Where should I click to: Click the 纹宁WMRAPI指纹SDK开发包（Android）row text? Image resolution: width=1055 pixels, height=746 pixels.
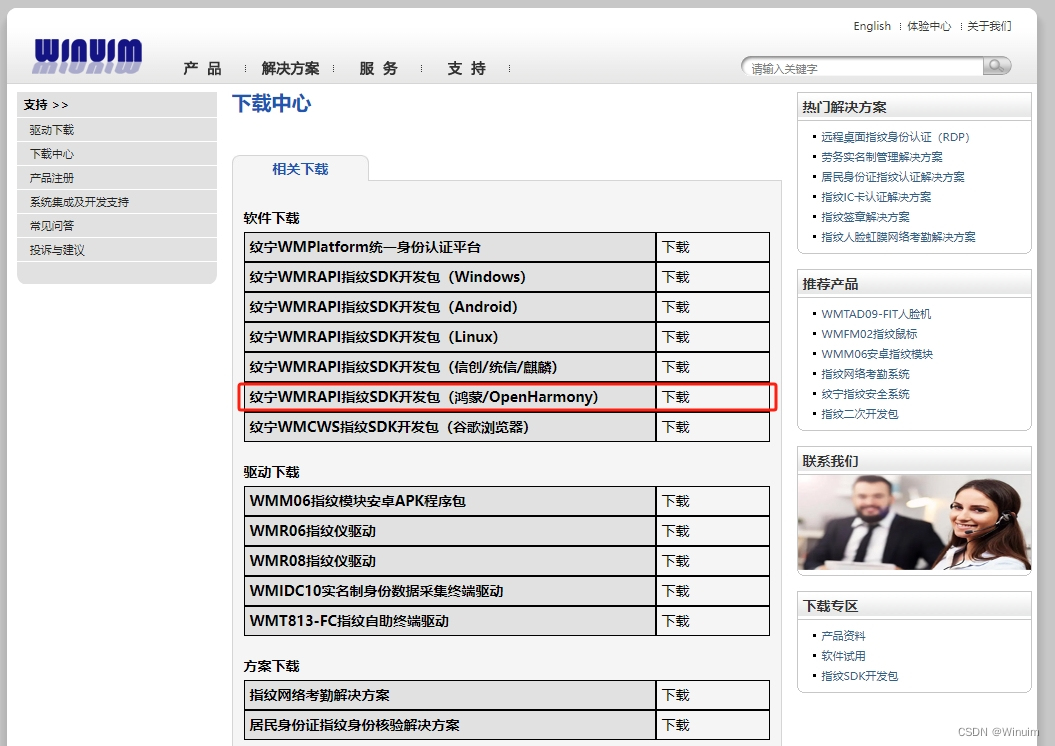pos(384,307)
